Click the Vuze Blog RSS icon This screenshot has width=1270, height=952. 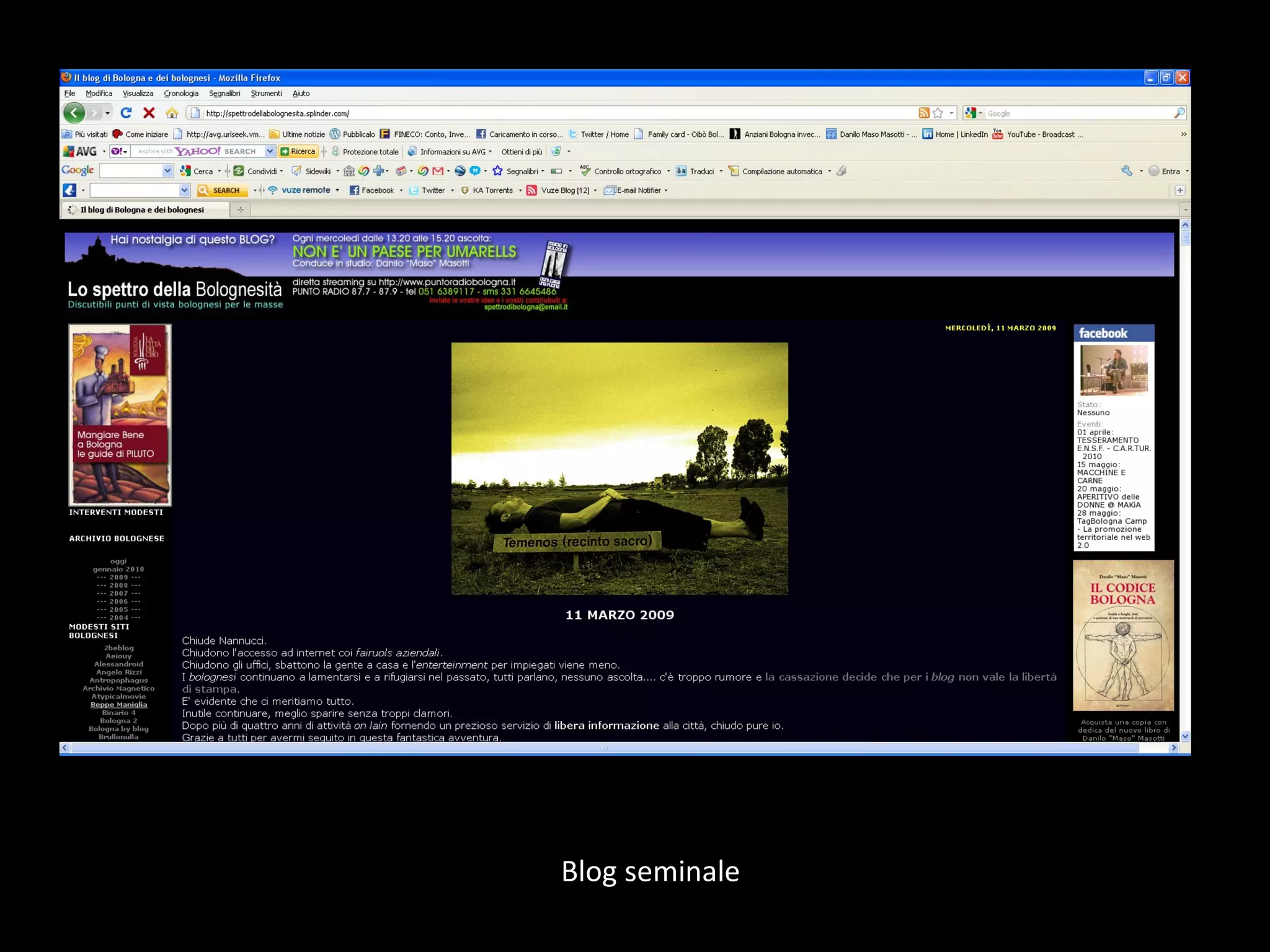pyautogui.click(x=531, y=190)
